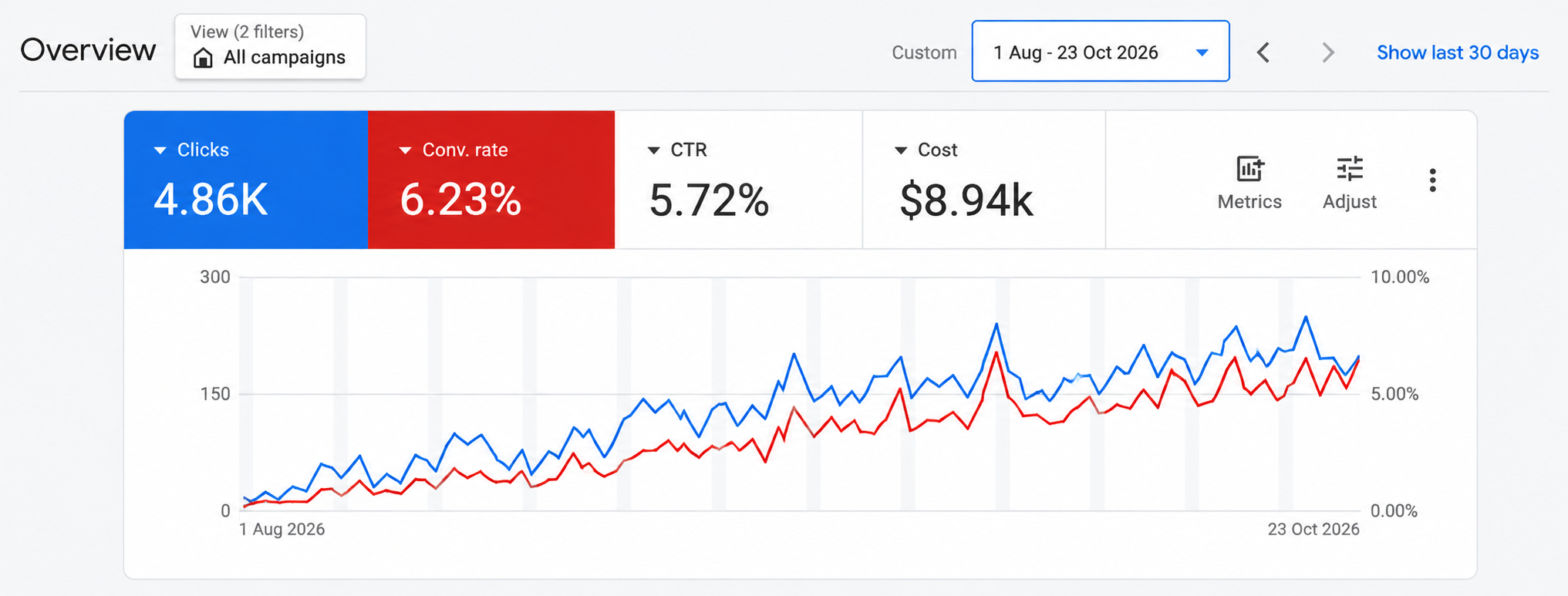Screen dimensions: 1568x596
Task: Click the 150 left axis label
Action: click(215, 394)
